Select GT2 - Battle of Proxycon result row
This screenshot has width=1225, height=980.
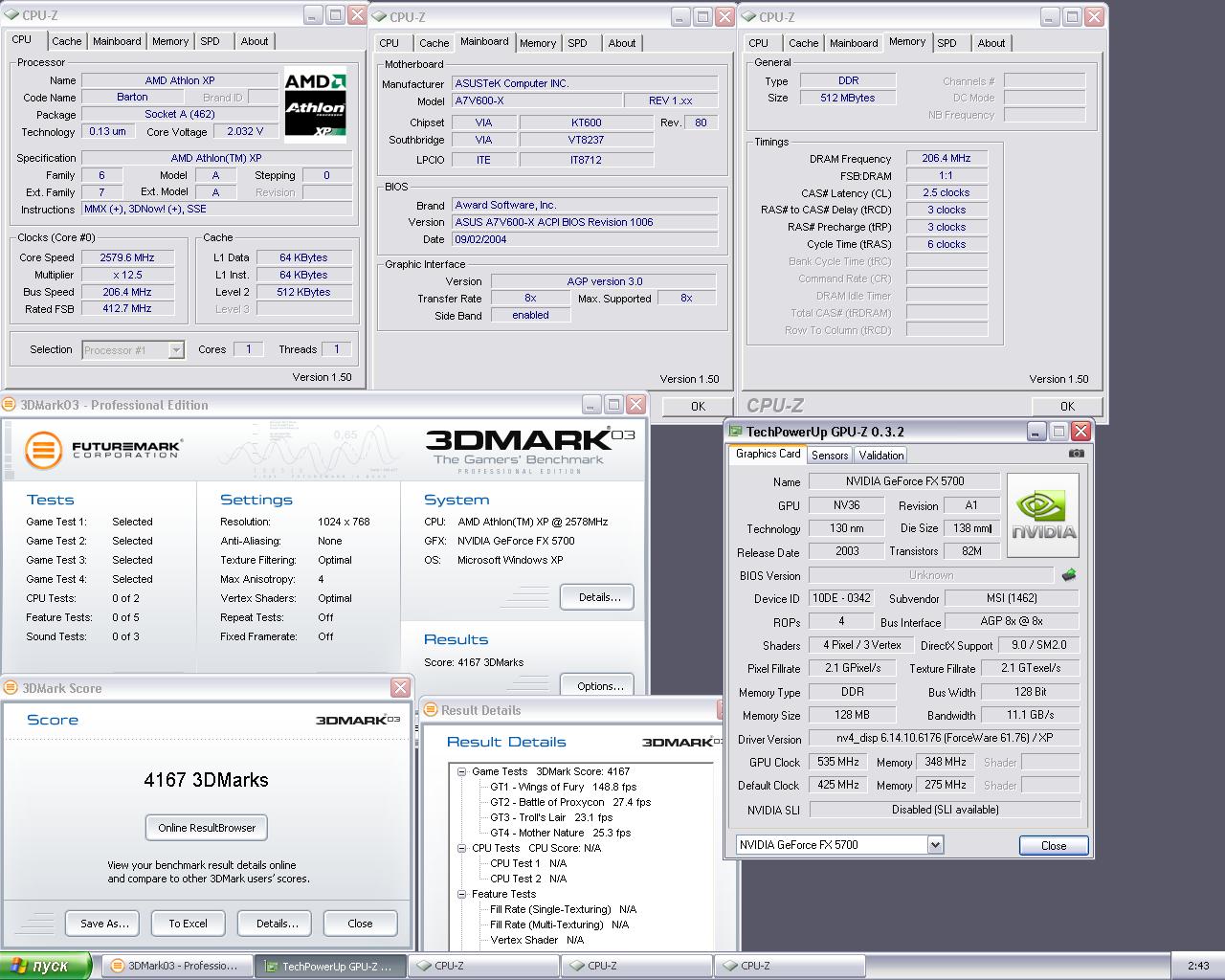[570, 802]
